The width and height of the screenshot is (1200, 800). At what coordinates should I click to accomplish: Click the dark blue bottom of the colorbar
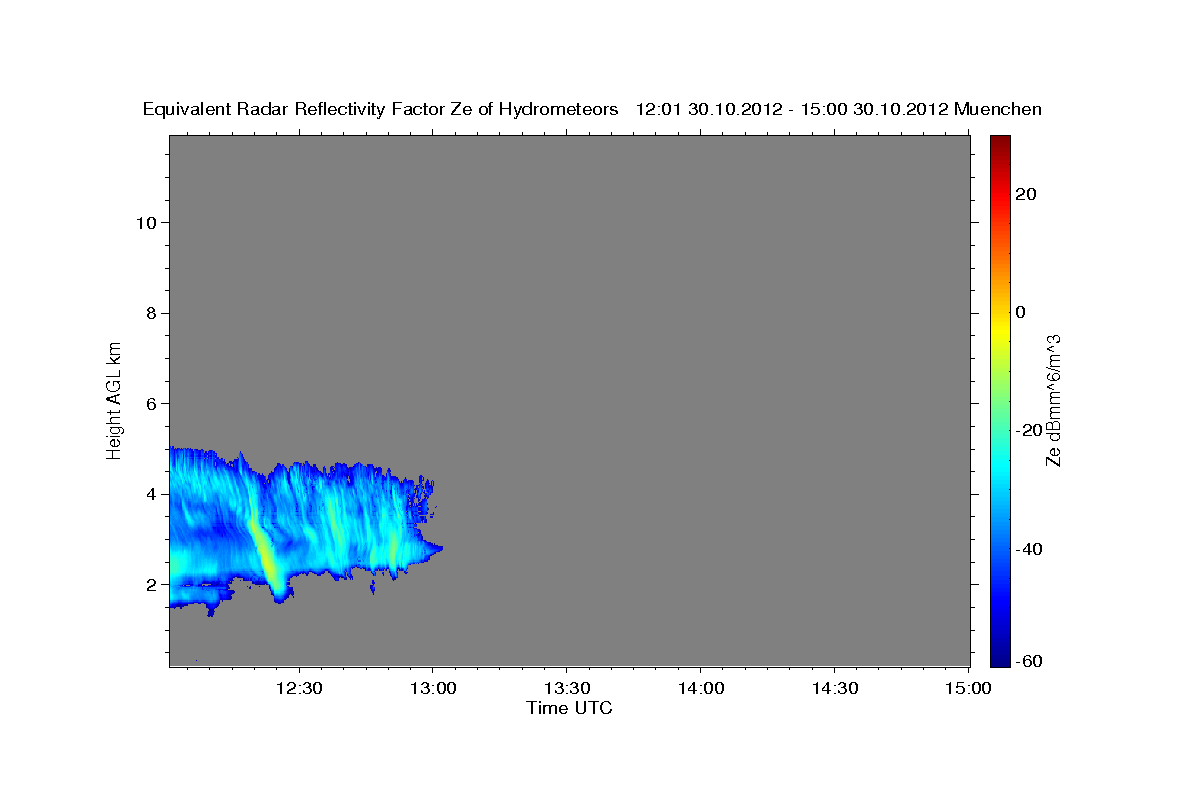1000,655
